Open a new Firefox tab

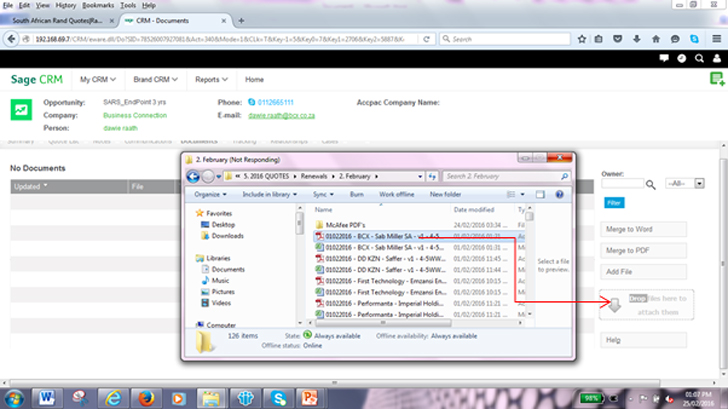click(x=241, y=20)
